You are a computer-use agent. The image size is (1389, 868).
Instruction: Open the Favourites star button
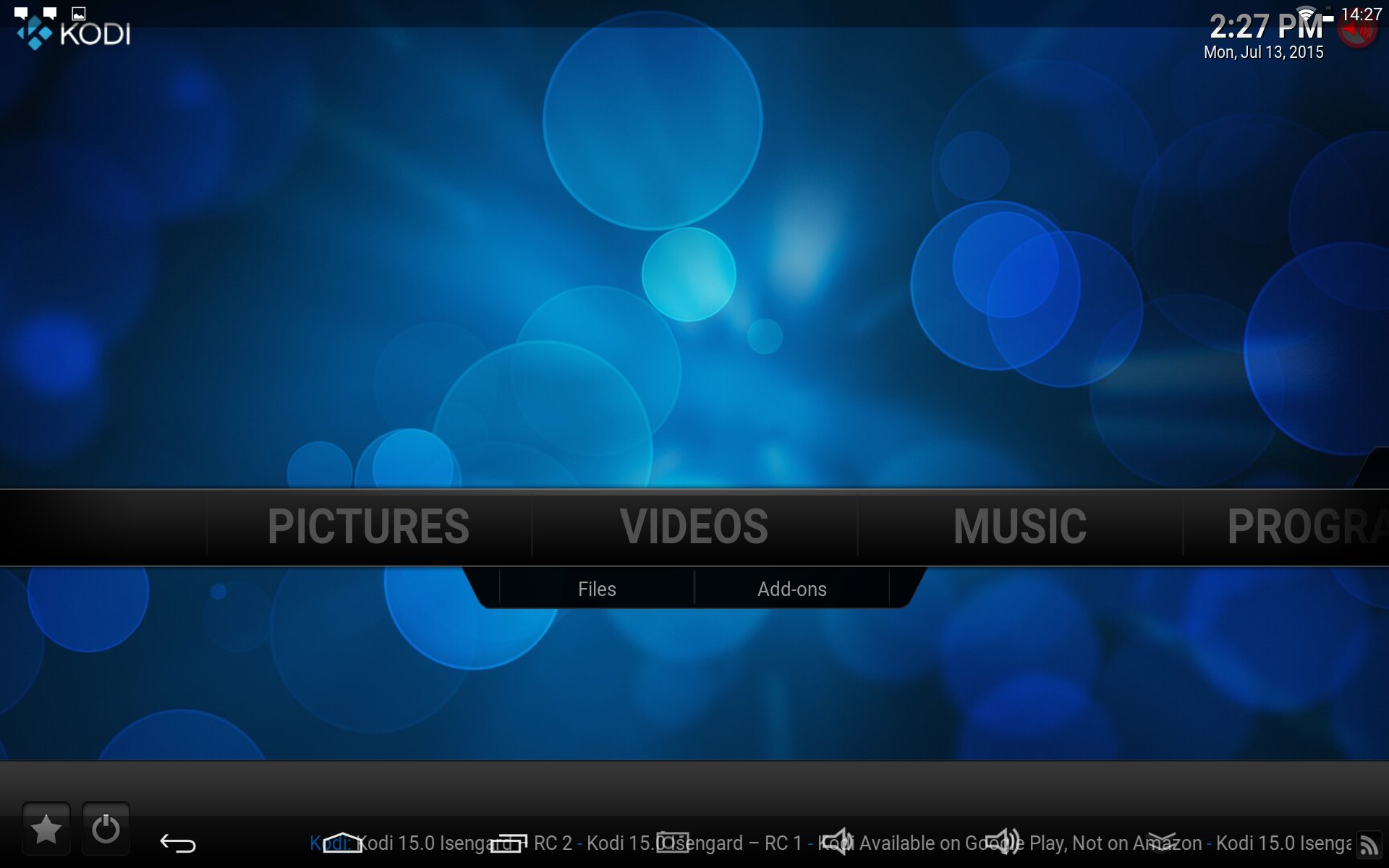pyautogui.click(x=46, y=829)
